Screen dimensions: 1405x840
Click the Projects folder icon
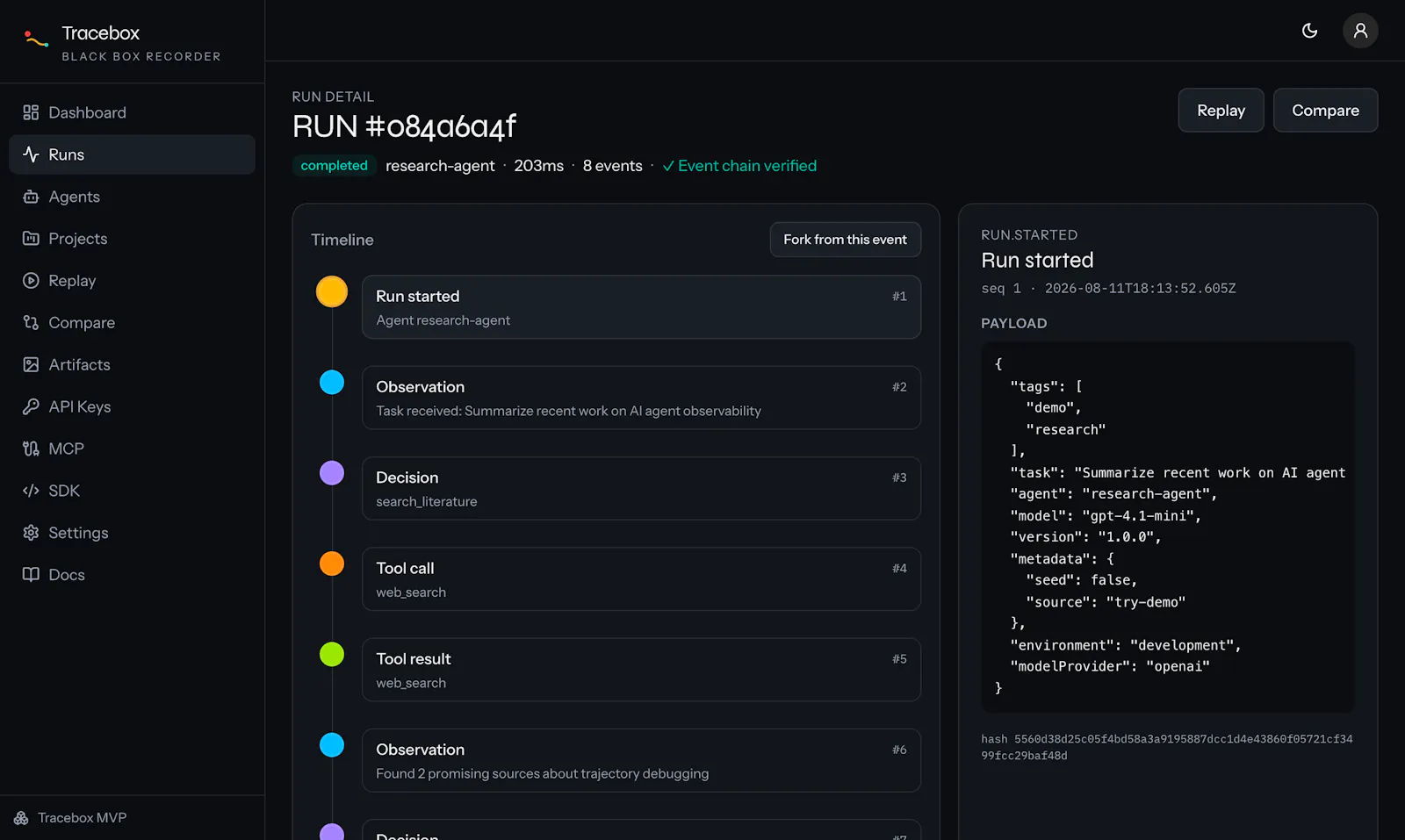coord(31,239)
